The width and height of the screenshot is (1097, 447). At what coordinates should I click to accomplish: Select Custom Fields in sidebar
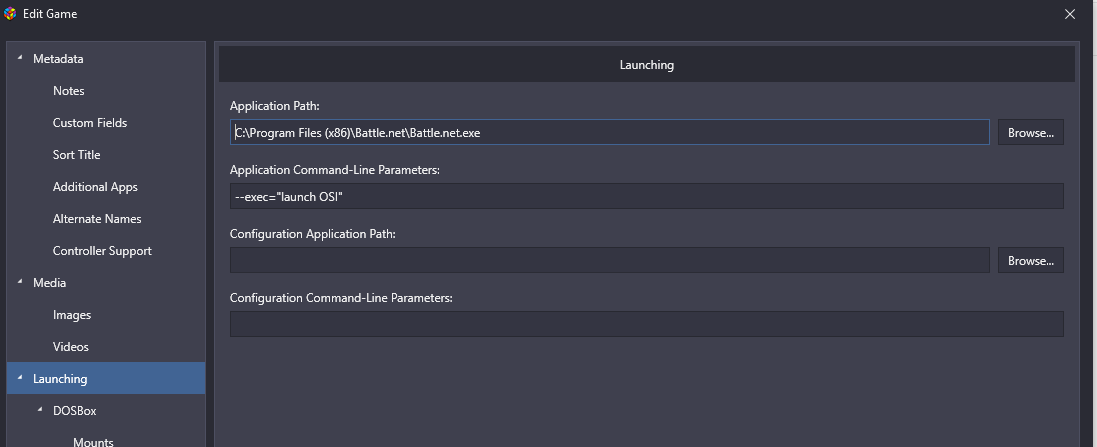[x=90, y=123]
